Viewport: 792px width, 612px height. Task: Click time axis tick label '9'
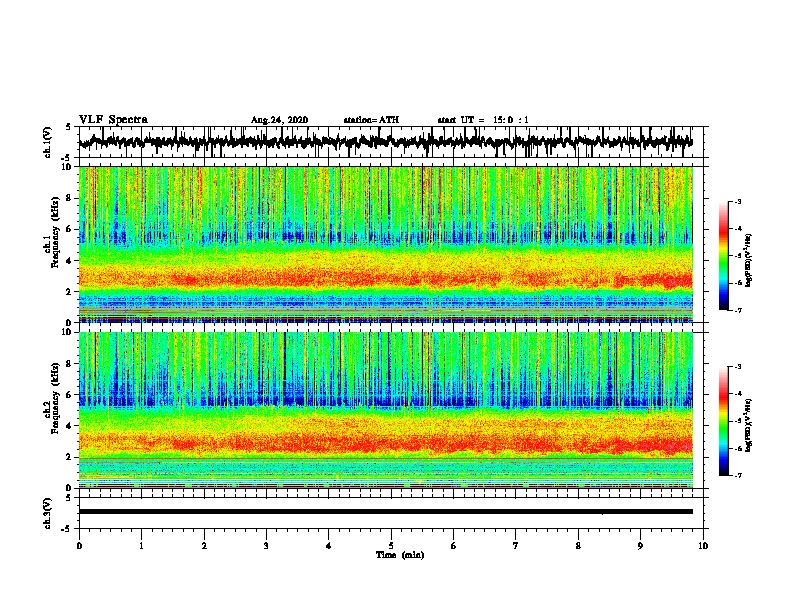(640, 546)
